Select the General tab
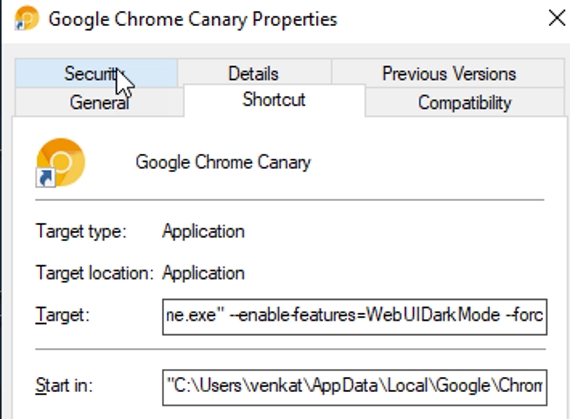 [x=99, y=102]
